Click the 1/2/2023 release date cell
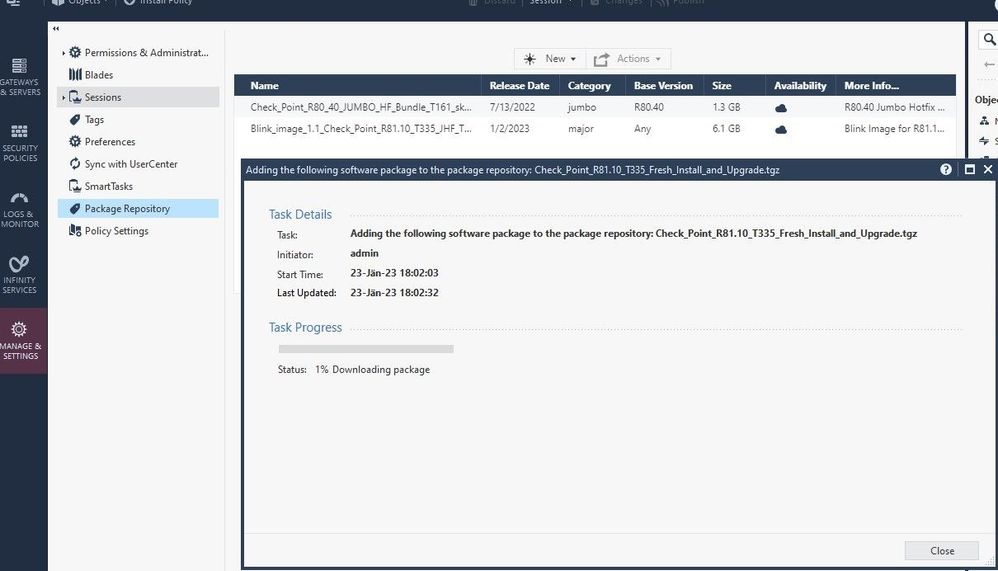This screenshot has height=571, width=998. (509, 129)
